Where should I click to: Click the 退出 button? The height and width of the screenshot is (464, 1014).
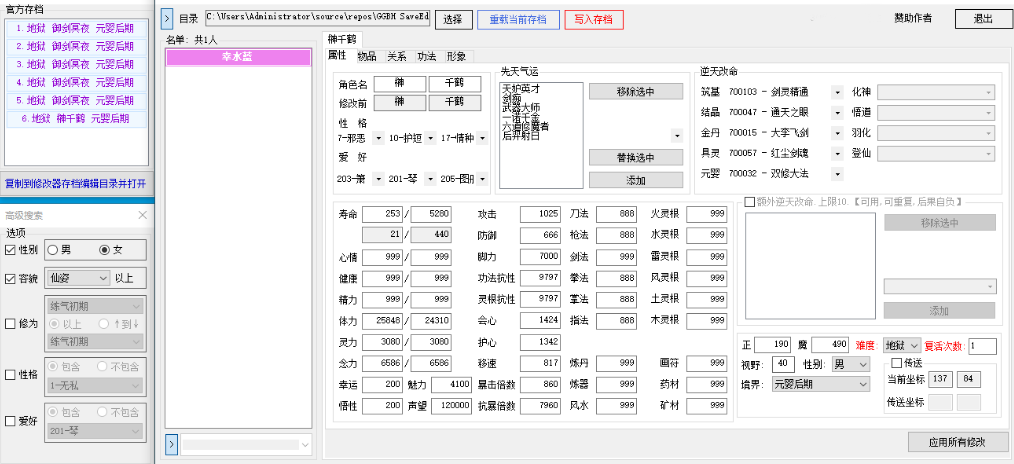pos(982,19)
